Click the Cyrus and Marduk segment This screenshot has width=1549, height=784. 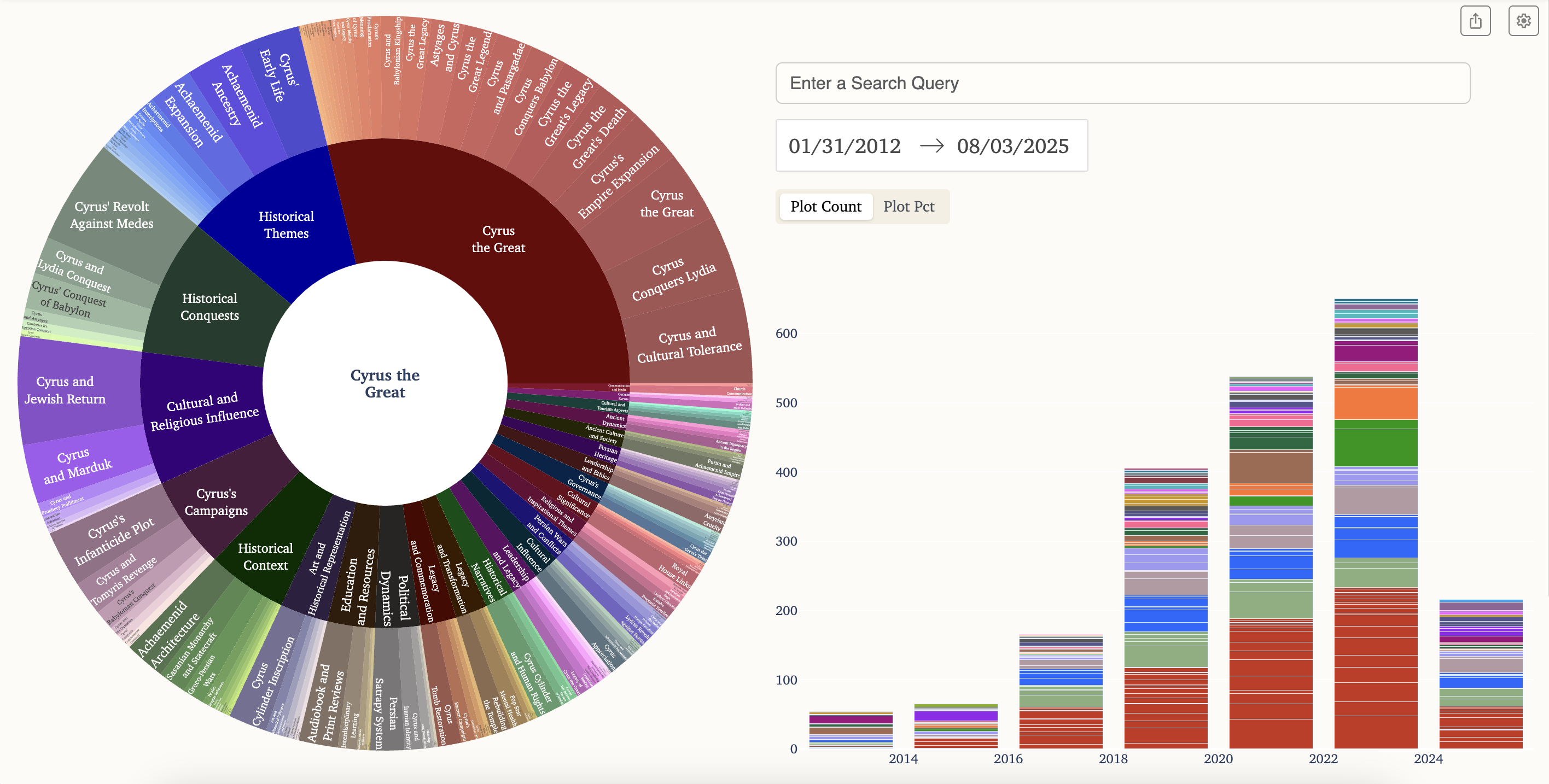tap(78, 465)
